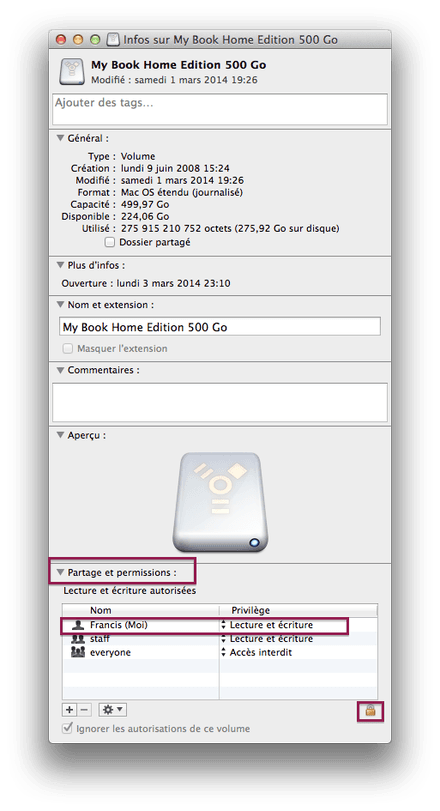Collapse the Partage et permissions section

click(x=60, y=573)
